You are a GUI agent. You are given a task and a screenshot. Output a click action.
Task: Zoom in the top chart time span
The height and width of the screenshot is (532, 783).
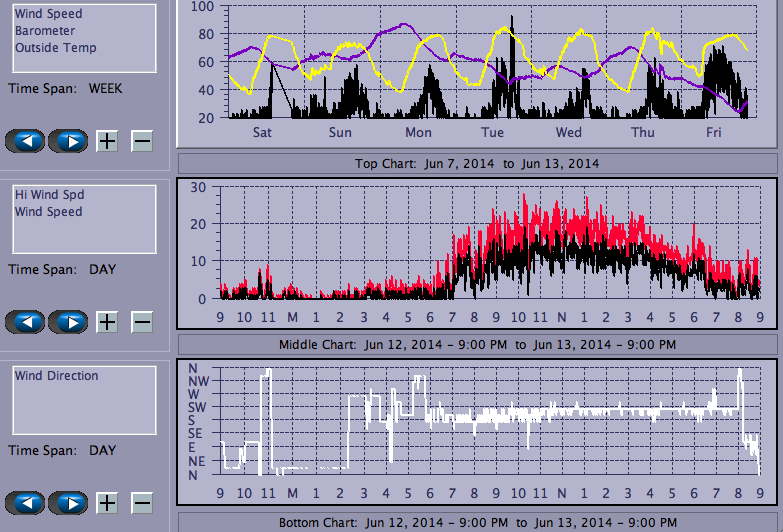click(107, 141)
